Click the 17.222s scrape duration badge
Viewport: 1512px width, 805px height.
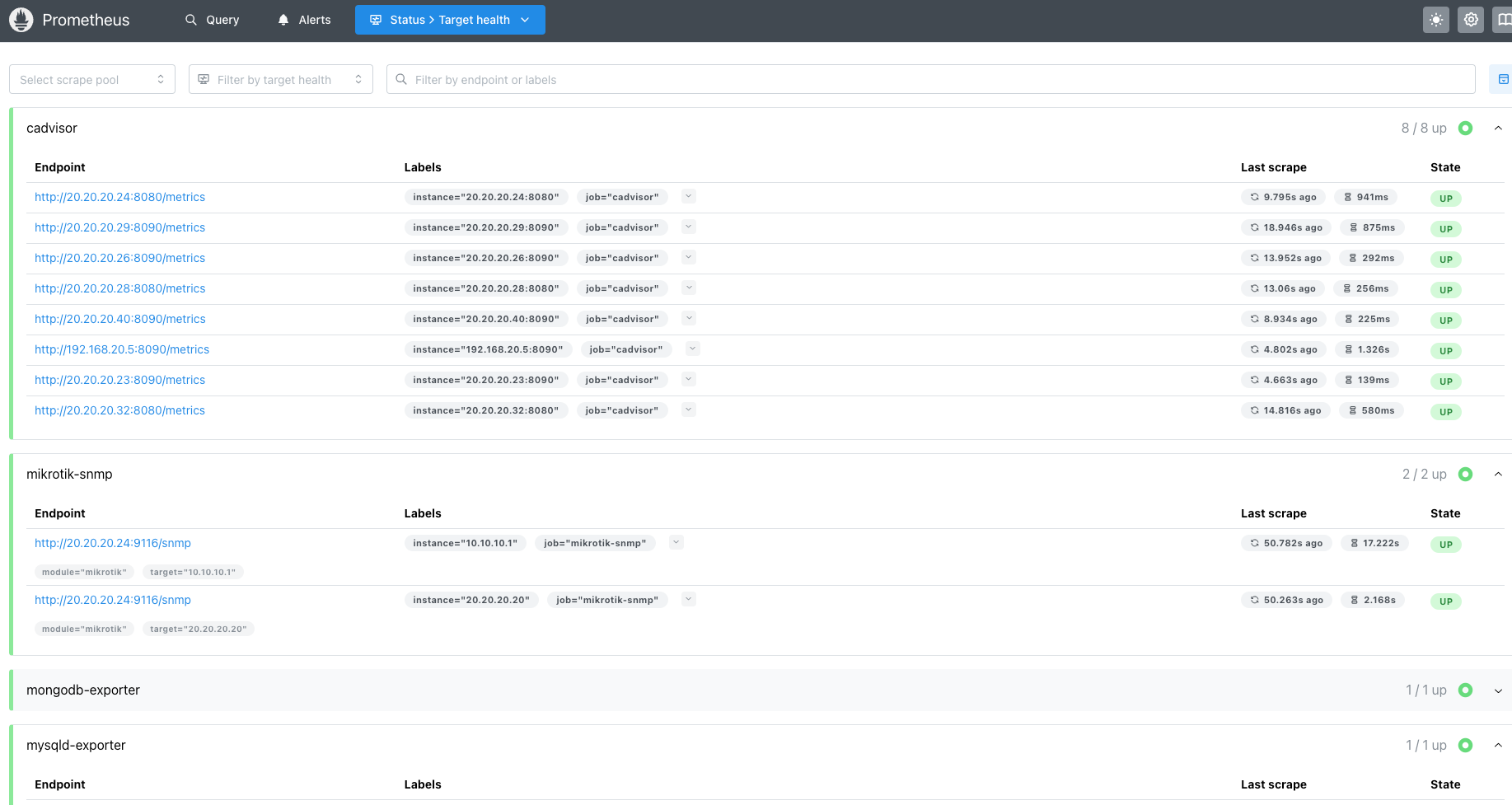pos(1374,543)
